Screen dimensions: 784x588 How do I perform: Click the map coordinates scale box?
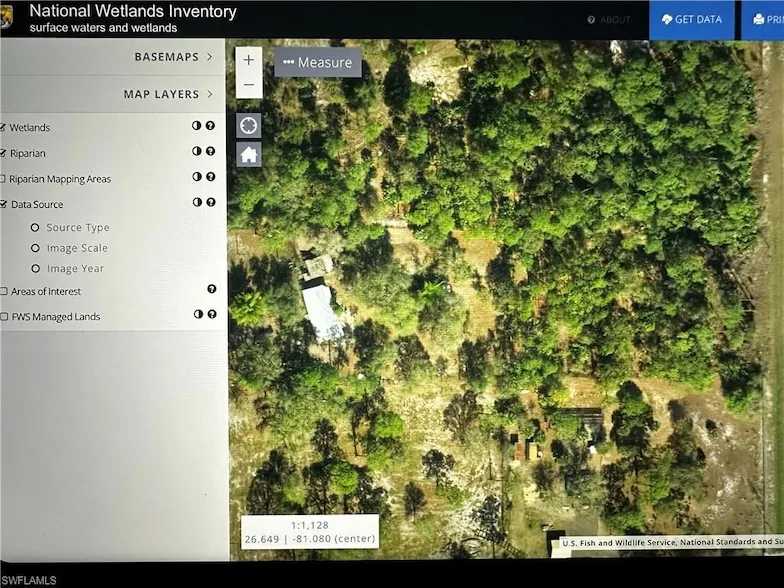coord(309,531)
